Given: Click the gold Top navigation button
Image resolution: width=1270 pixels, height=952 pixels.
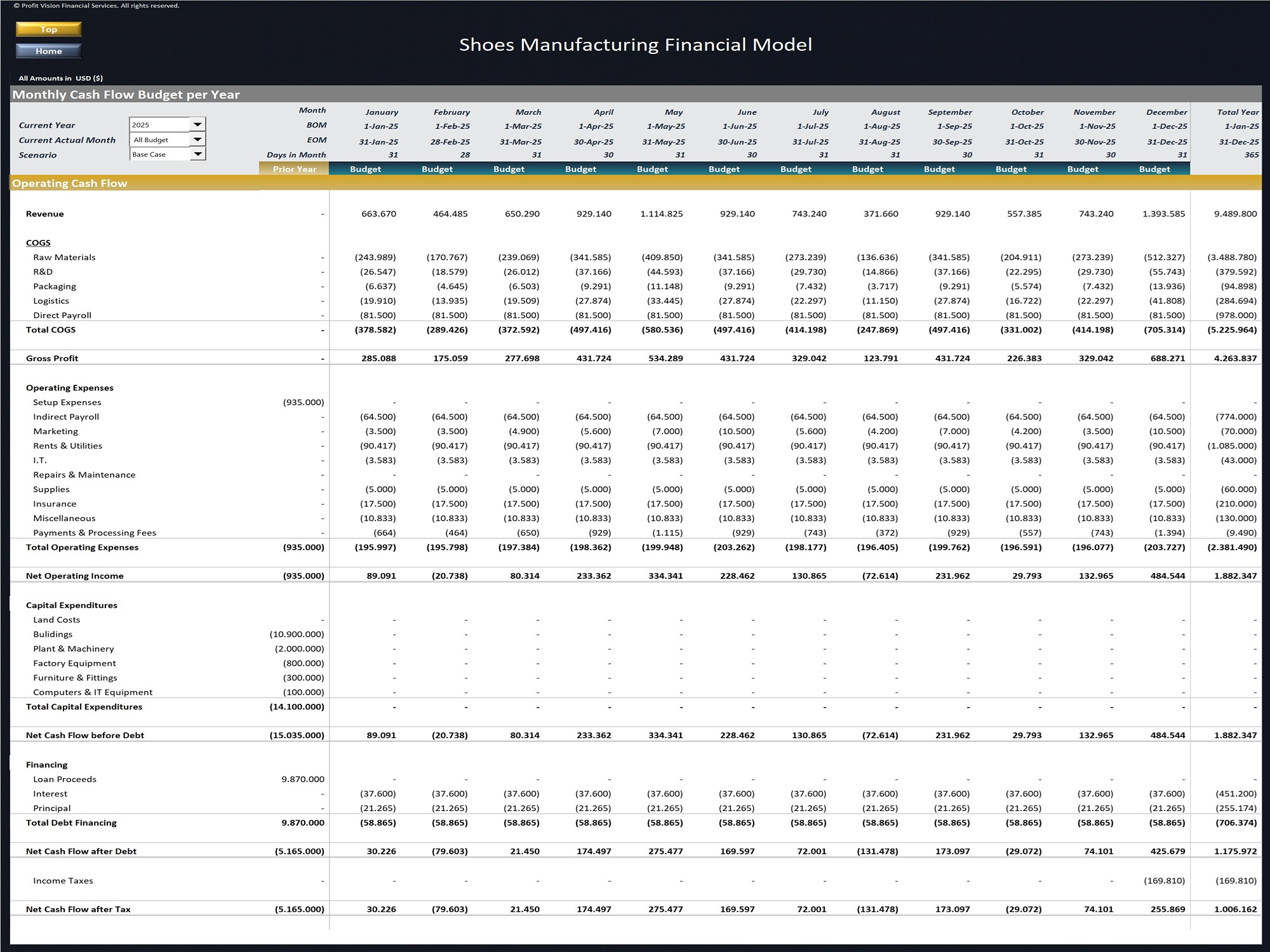Looking at the screenshot, I should point(48,29).
